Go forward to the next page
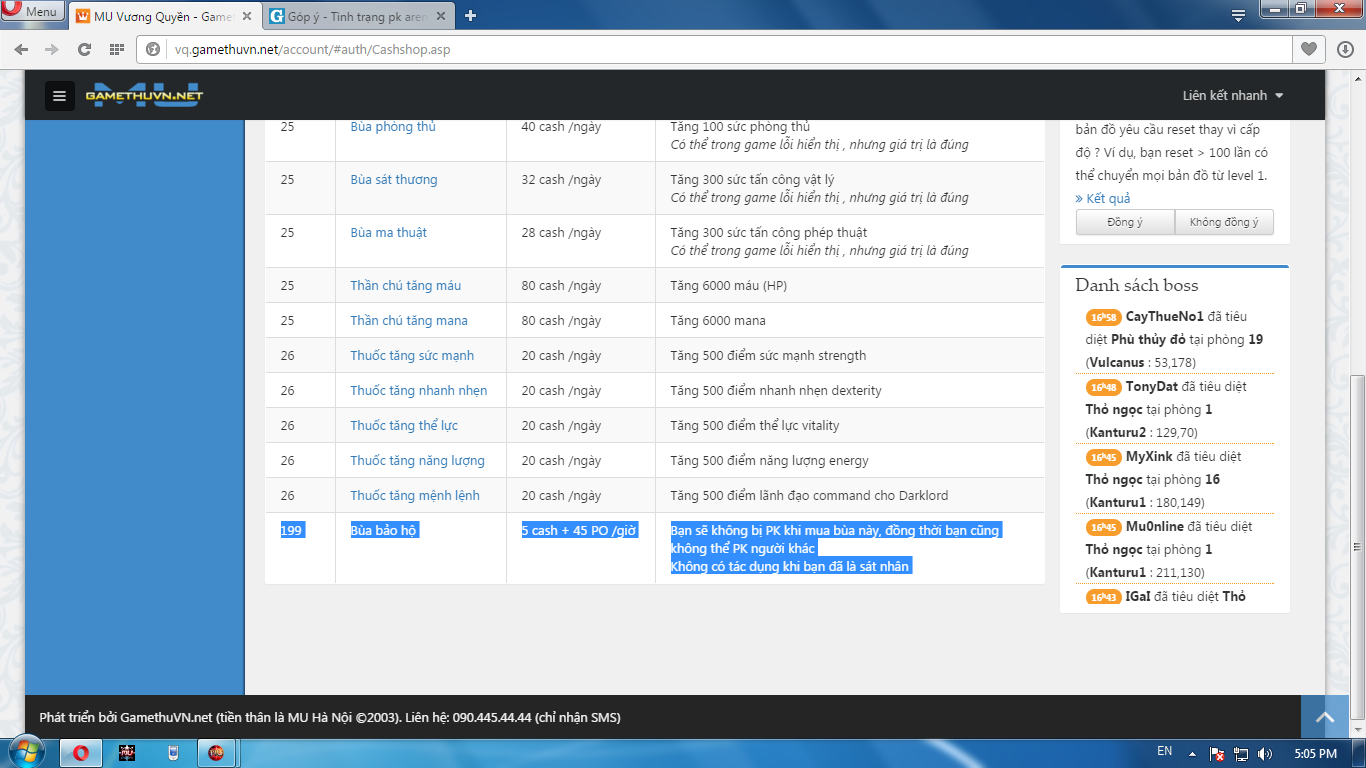1366x768 pixels. point(52,49)
